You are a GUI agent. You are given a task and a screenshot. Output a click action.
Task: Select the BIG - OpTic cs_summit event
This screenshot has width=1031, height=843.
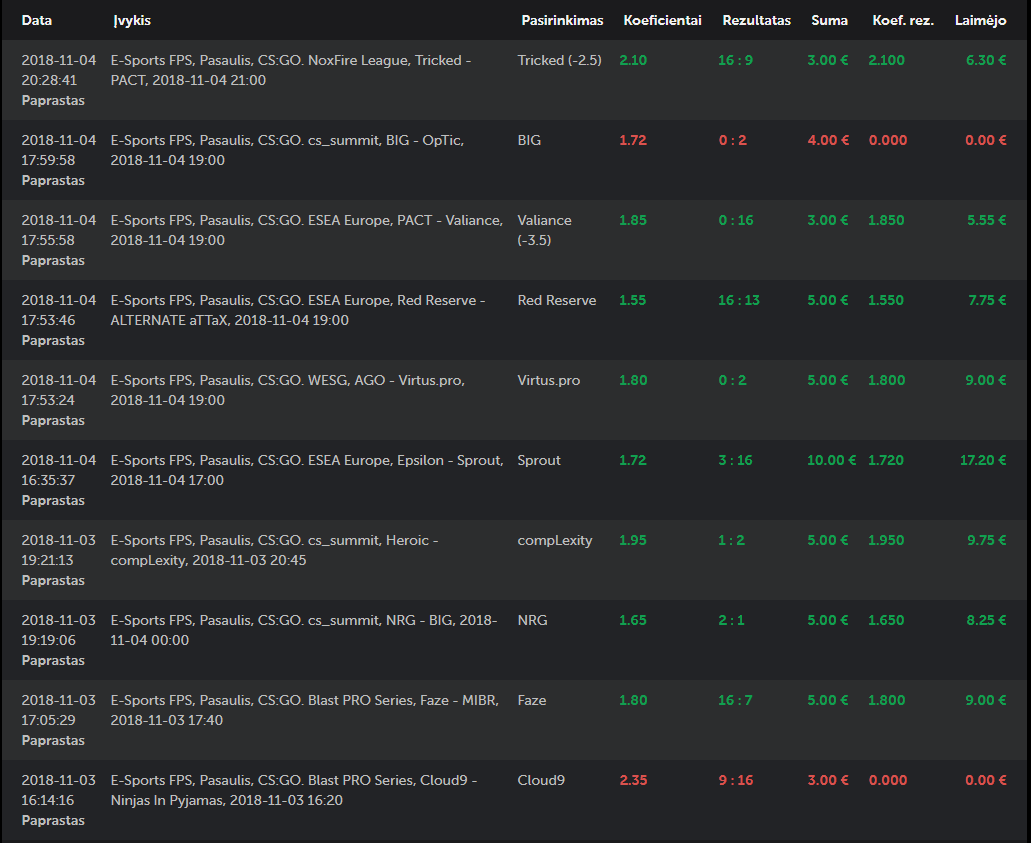pos(287,150)
